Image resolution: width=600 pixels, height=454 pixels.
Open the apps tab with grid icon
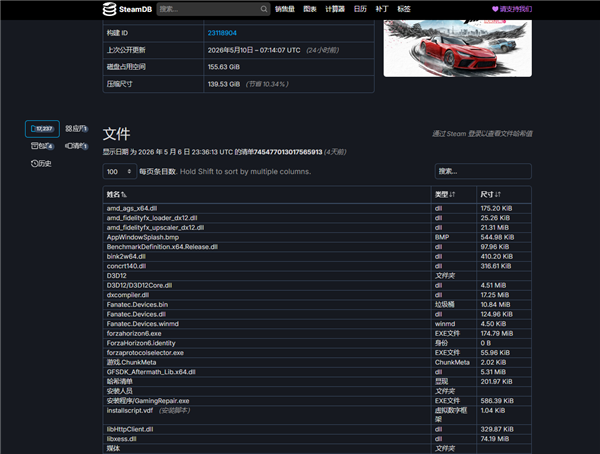point(77,129)
